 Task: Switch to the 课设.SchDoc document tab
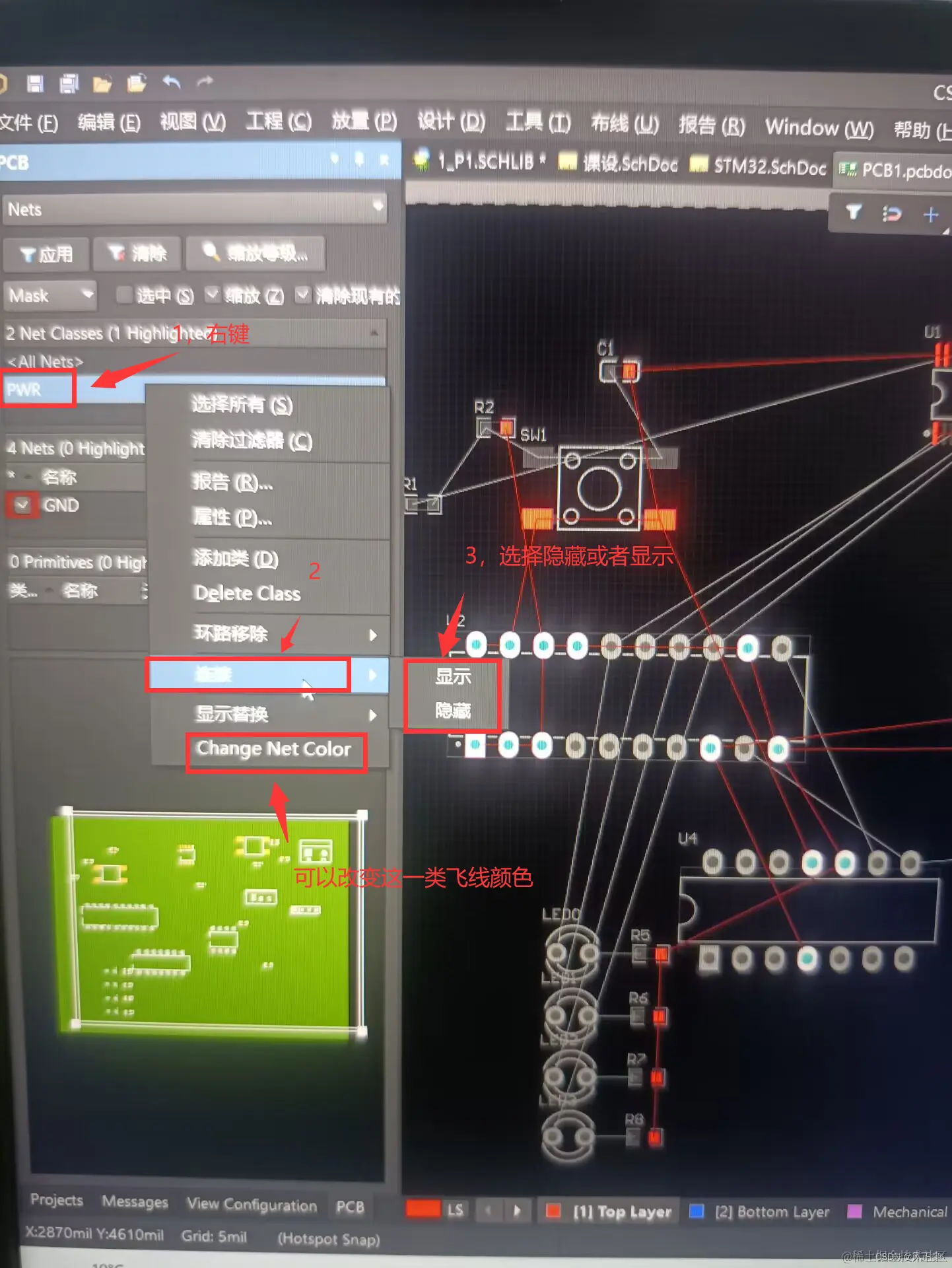[618, 163]
